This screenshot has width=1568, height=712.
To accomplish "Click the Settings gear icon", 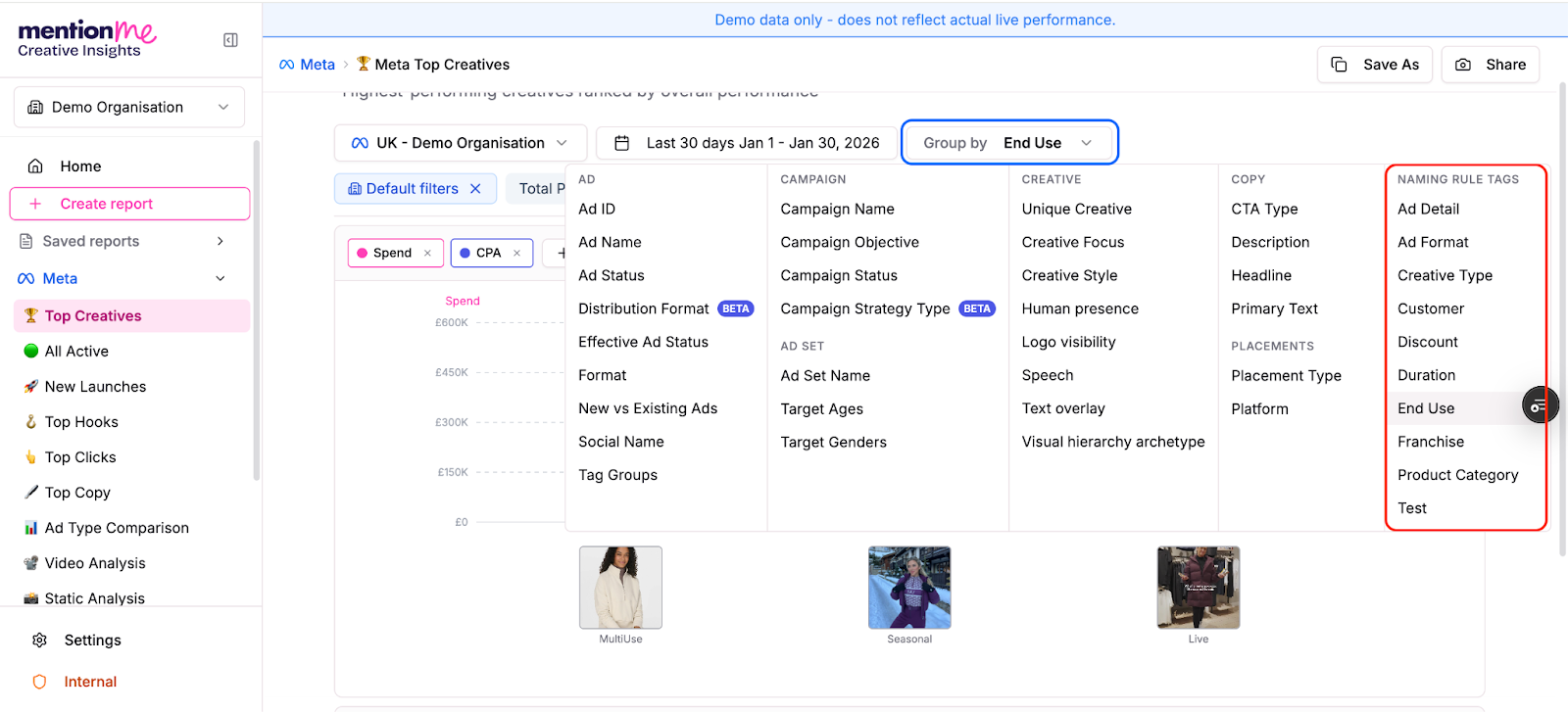I will click(x=40, y=640).
